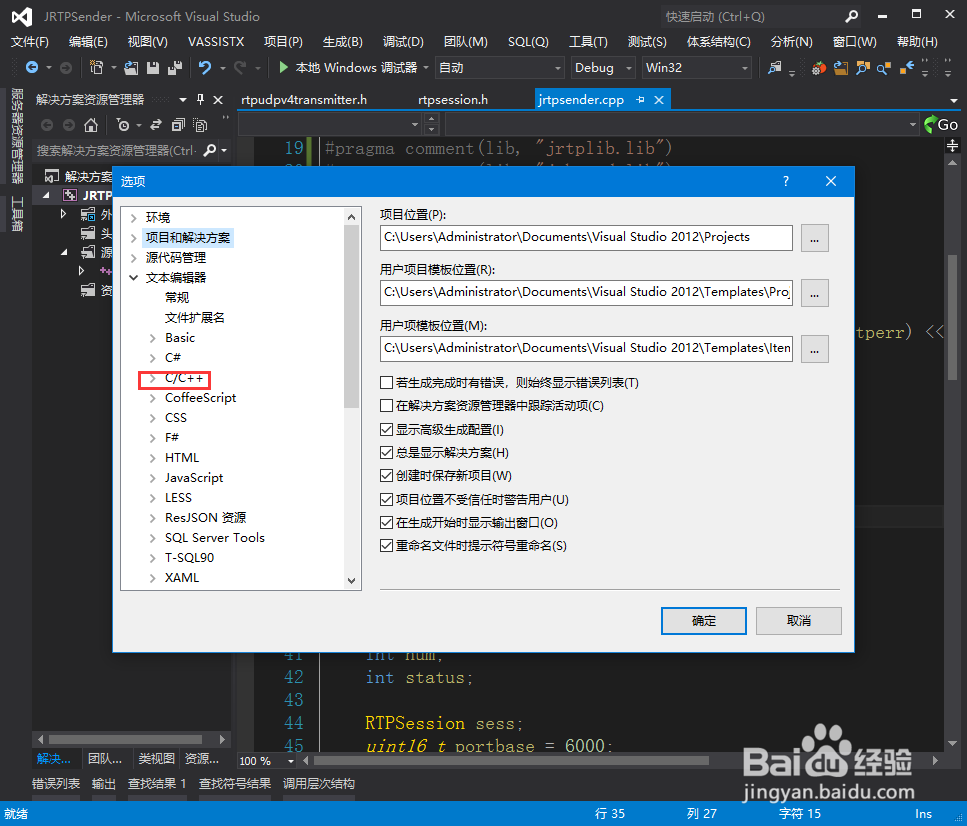Click the Quick Launch search icon
Screen dimensions: 967x826
(851, 16)
